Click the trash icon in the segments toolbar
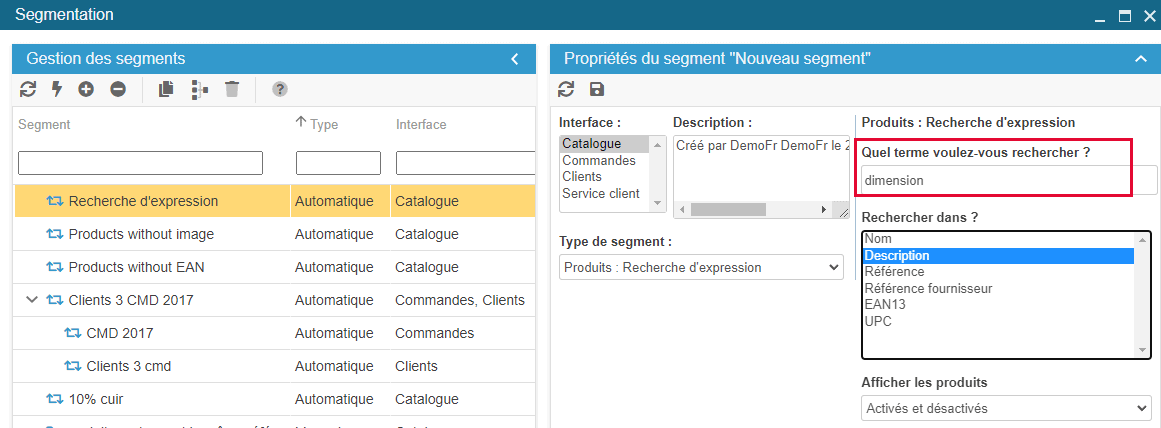Screen dimensions: 1161x428 pyautogui.click(x=232, y=89)
